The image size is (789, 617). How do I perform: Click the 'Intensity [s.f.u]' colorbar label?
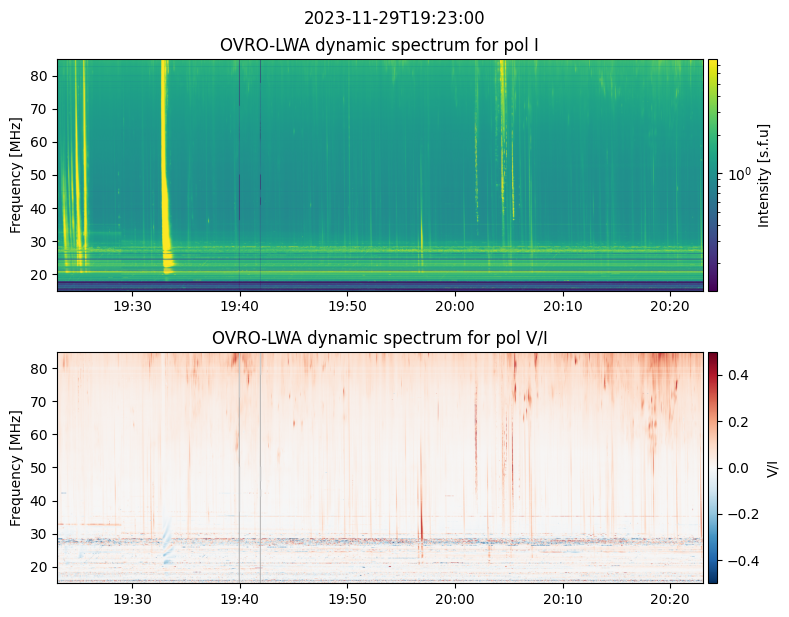point(764,175)
